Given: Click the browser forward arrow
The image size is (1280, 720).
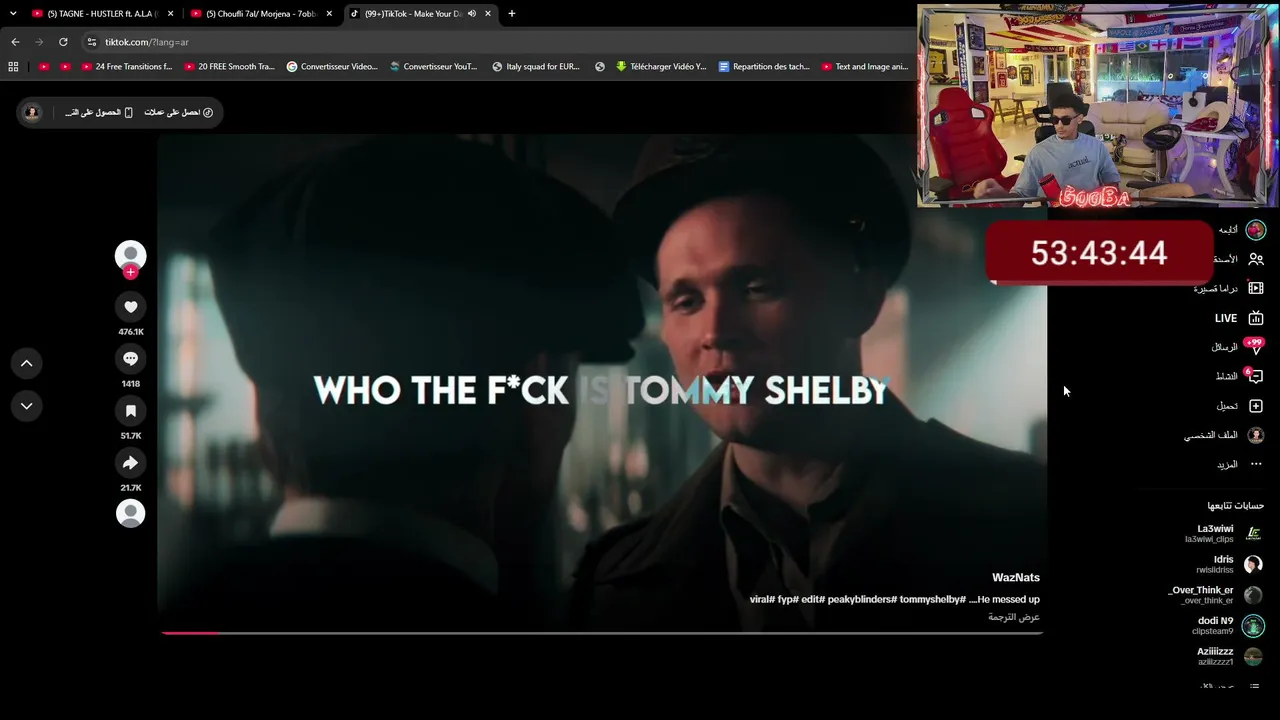Looking at the screenshot, I should [x=39, y=42].
